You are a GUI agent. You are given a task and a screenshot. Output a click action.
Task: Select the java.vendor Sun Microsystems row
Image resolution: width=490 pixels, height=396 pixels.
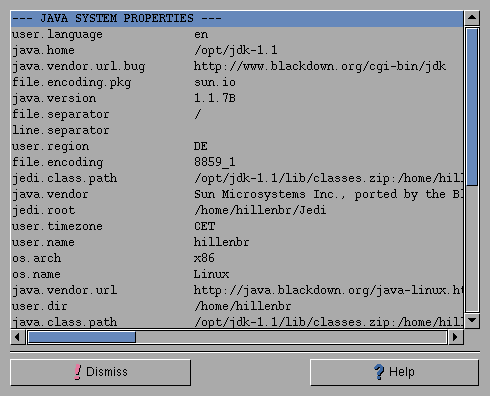(x=237, y=194)
